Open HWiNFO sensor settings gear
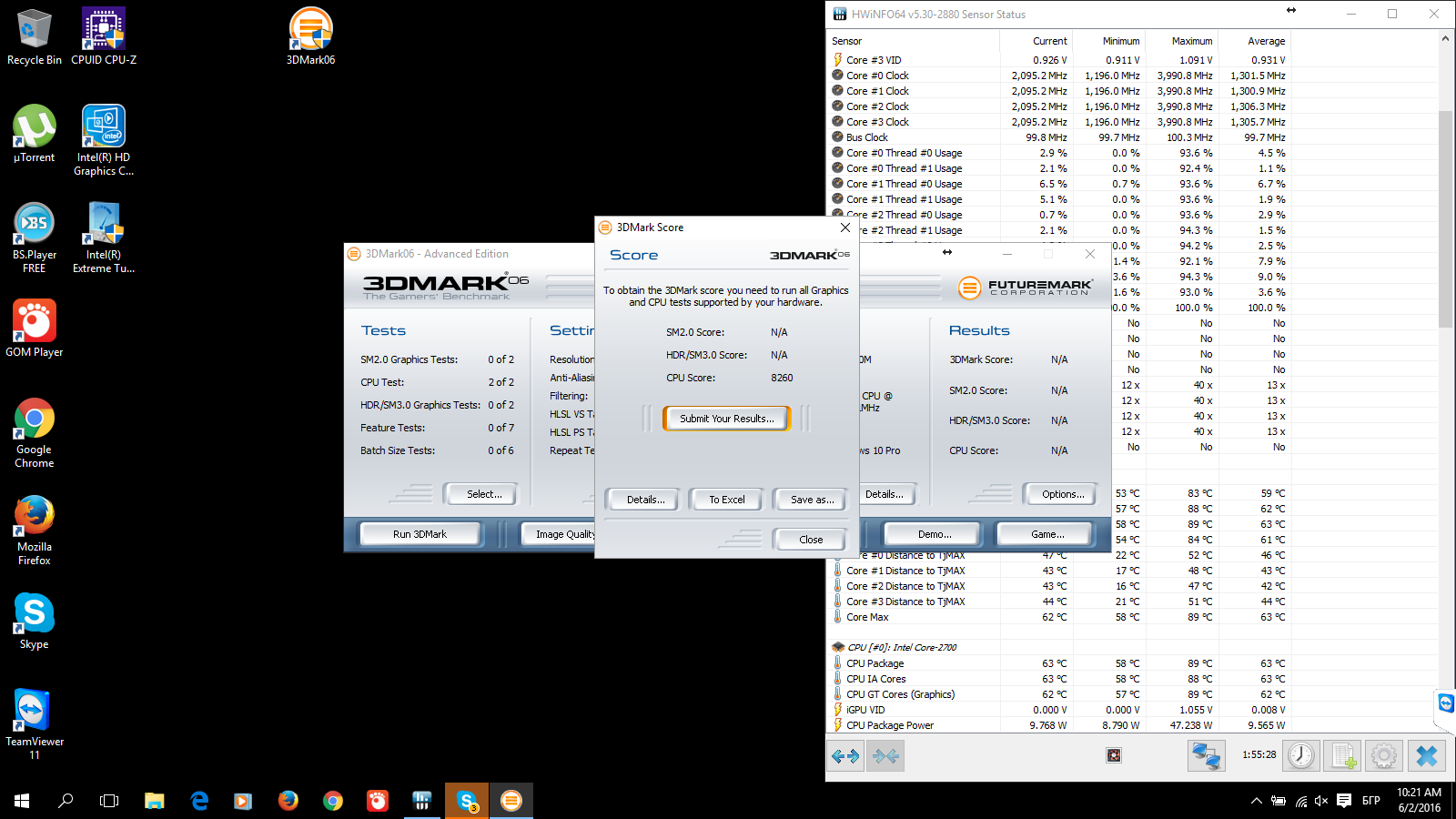The image size is (1456, 819). click(1383, 755)
